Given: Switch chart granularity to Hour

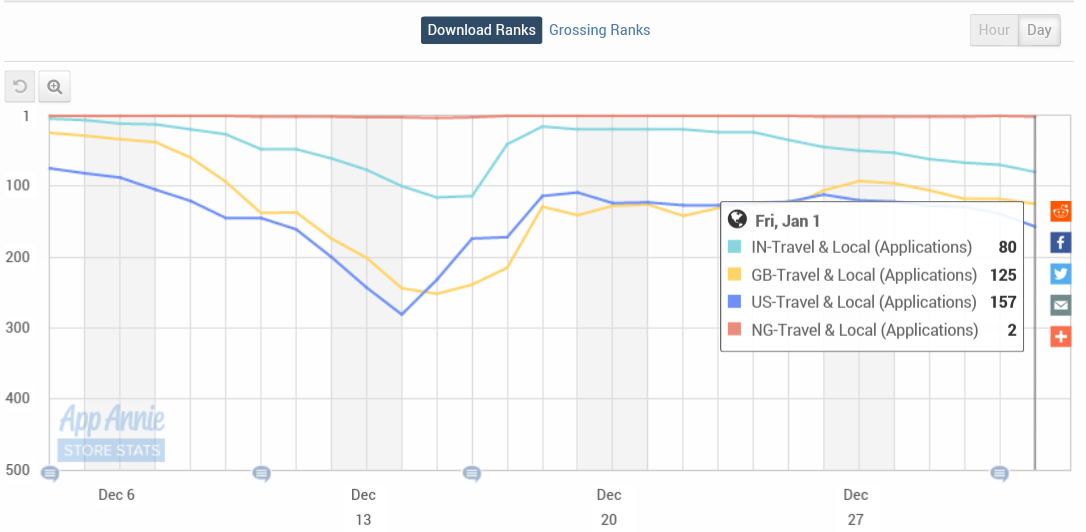Looking at the screenshot, I should point(994,30).
